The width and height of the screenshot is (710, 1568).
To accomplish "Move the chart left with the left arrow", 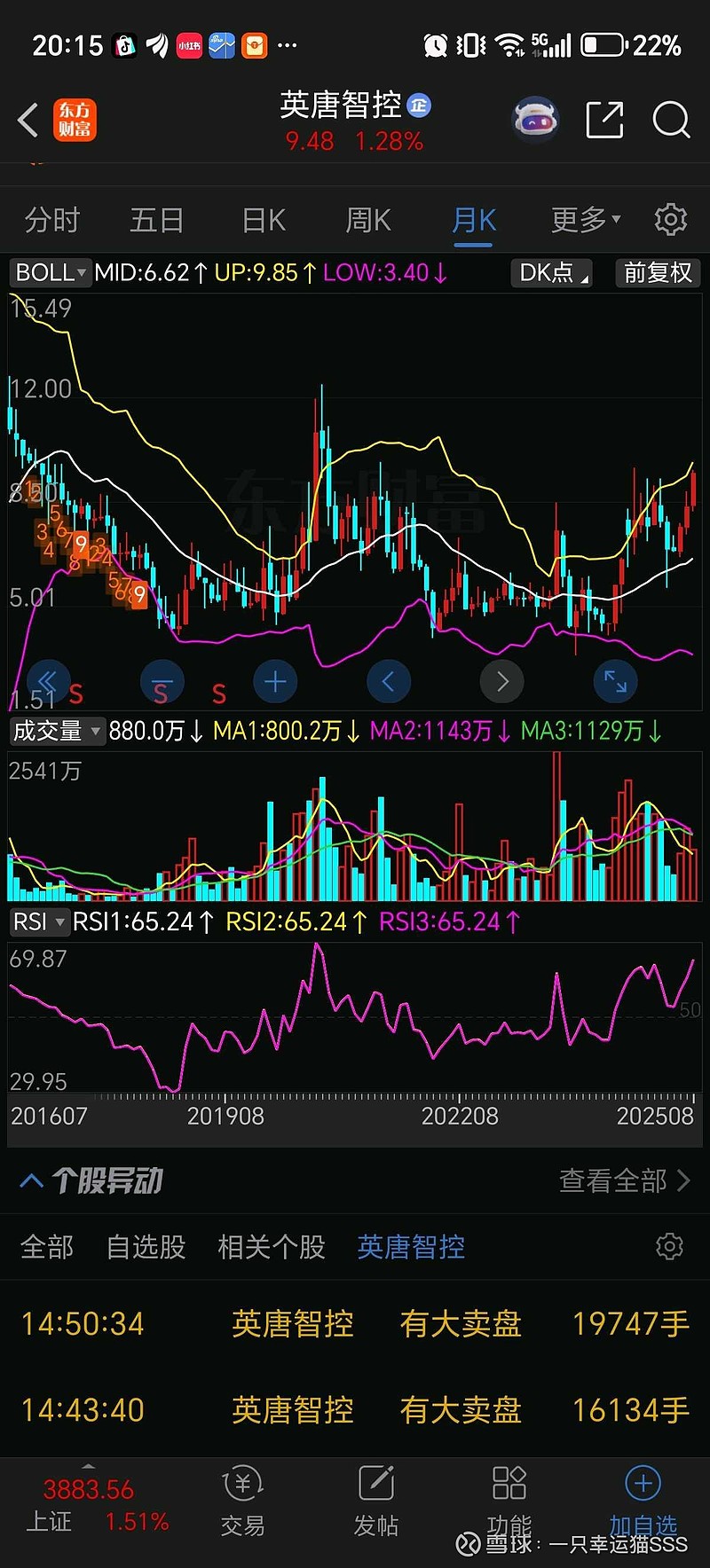I will 389,681.
